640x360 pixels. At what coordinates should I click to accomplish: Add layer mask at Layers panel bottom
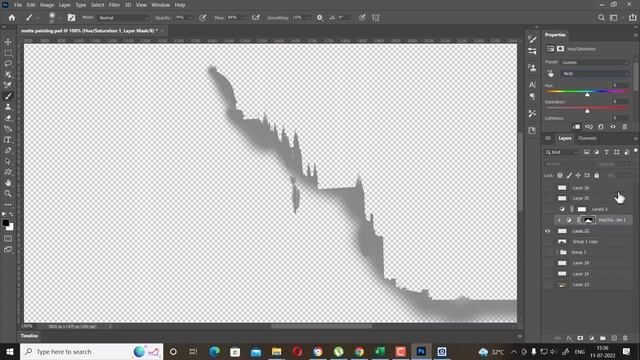pyautogui.click(x=580, y=338)
